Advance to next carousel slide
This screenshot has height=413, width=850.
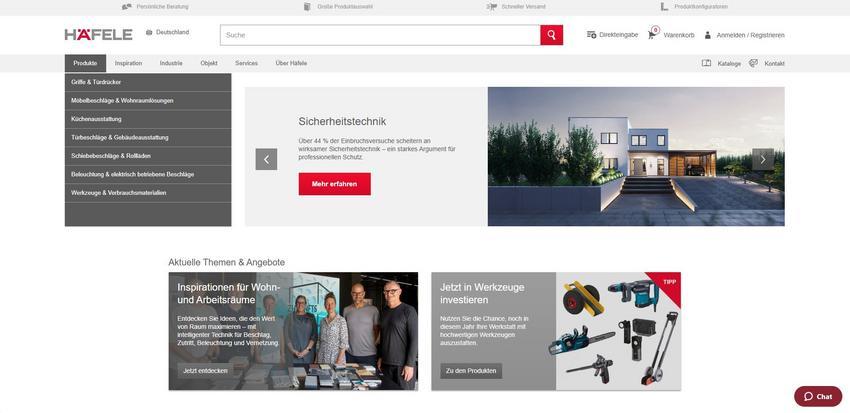click(x=762, y=159)
